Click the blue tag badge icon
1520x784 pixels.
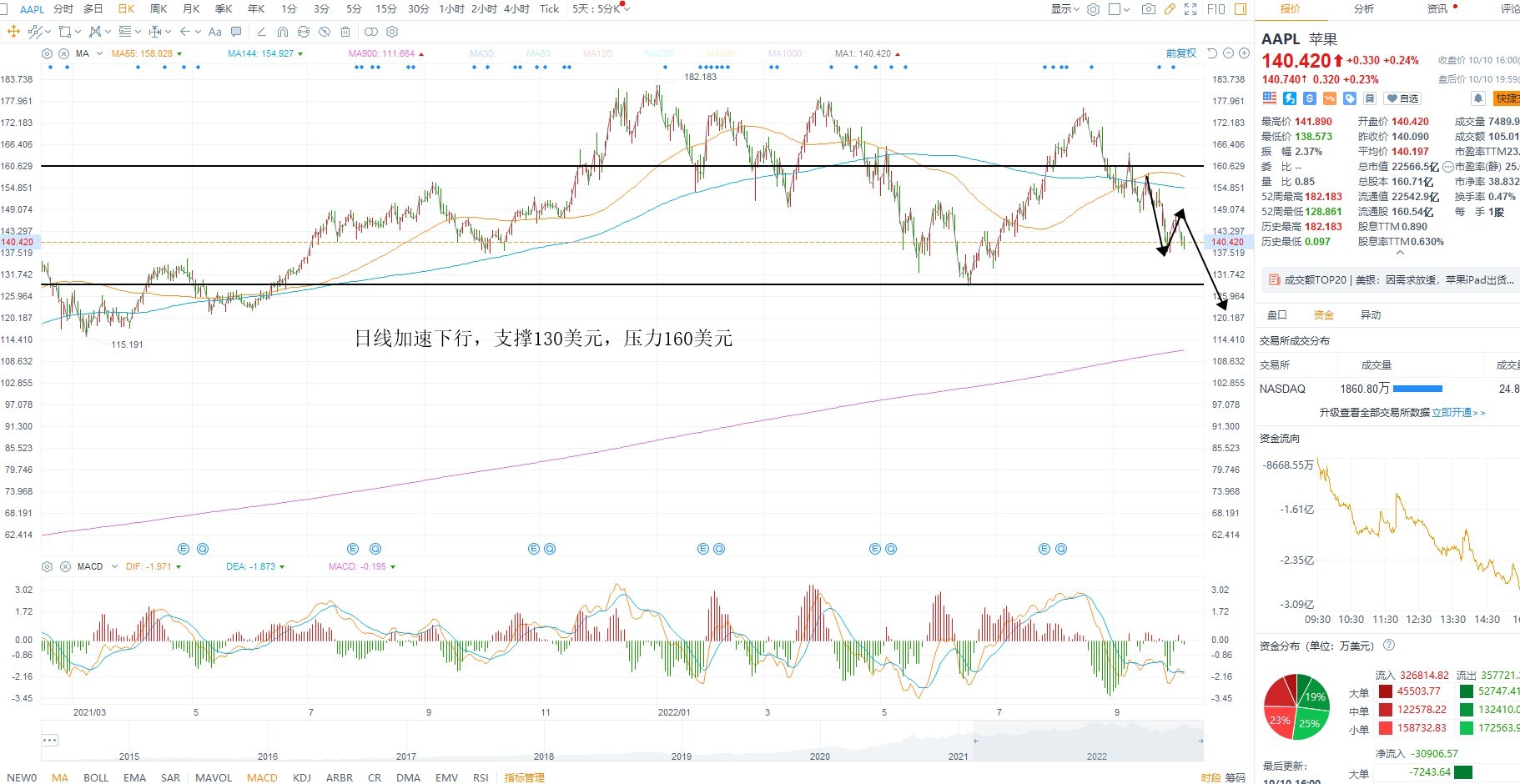(x=1350, y=98)
